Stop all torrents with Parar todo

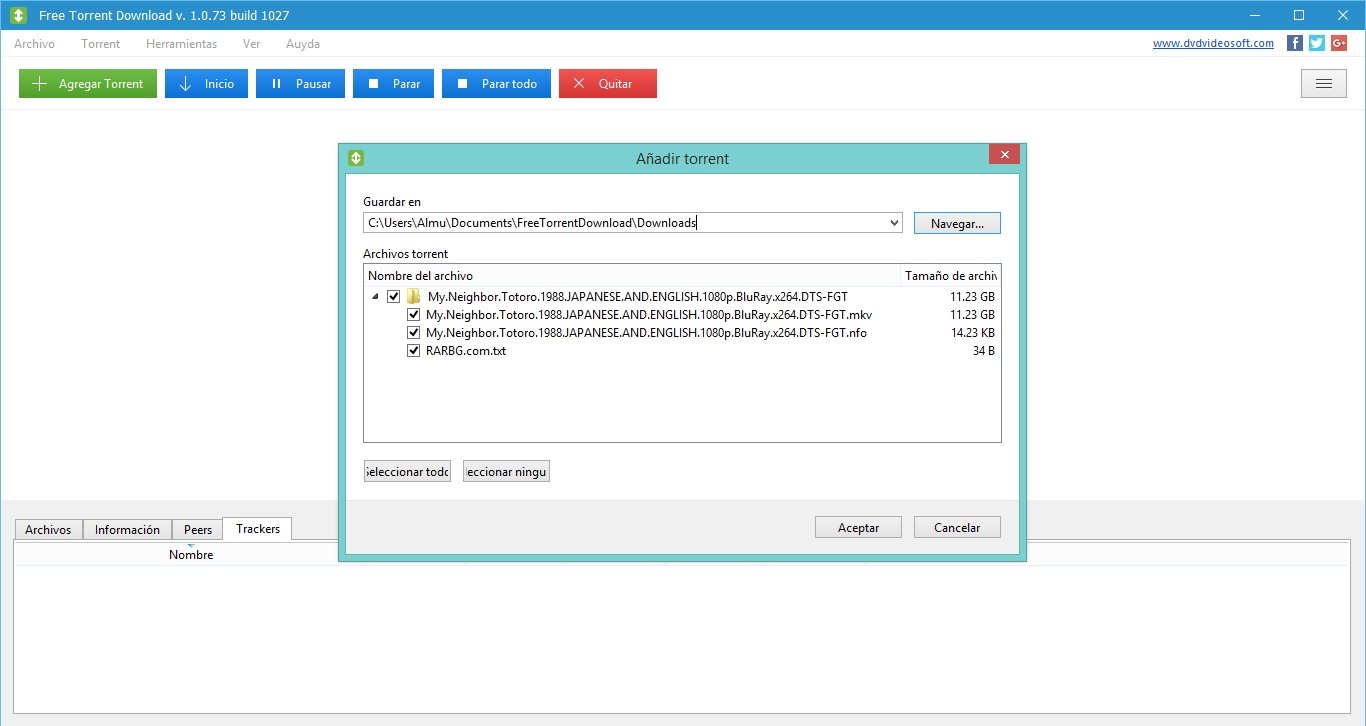coord(496,84)
